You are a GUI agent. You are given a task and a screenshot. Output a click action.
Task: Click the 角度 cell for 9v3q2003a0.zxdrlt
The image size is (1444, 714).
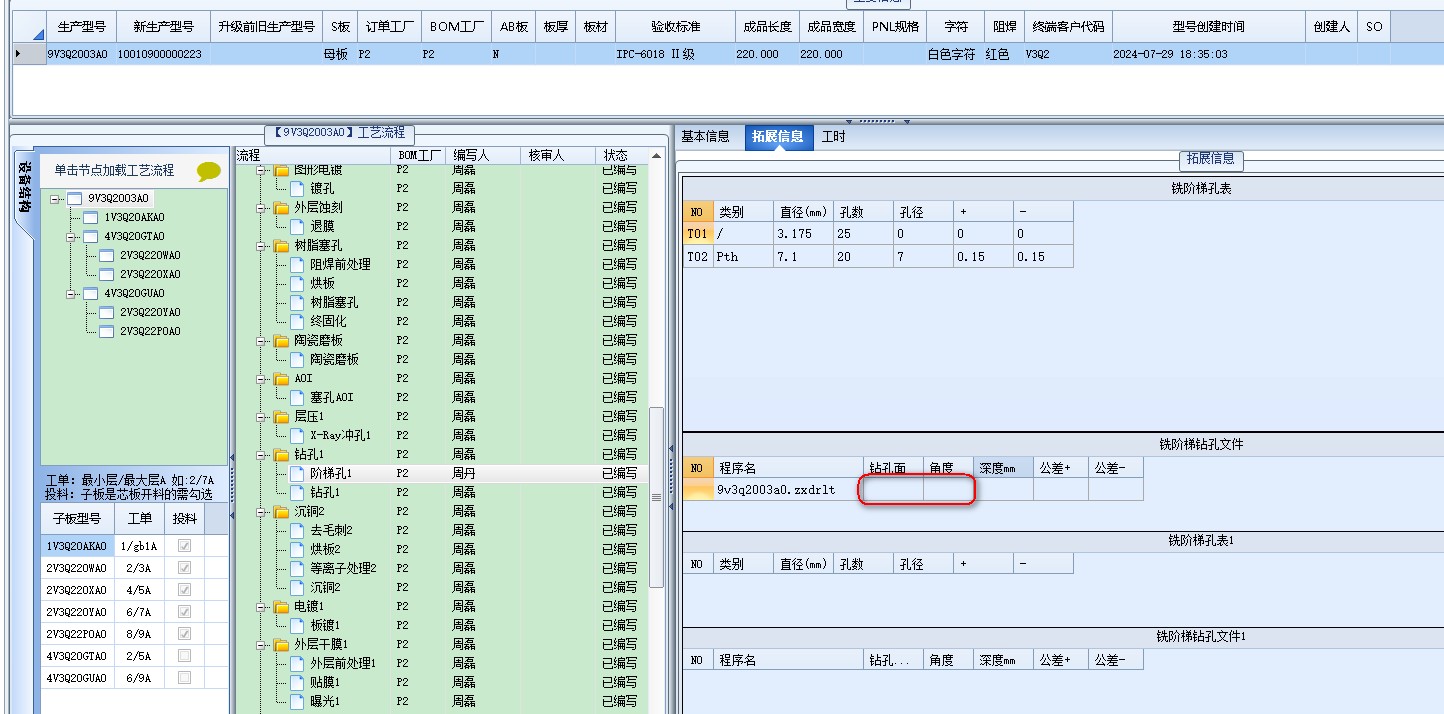point(949,490)
